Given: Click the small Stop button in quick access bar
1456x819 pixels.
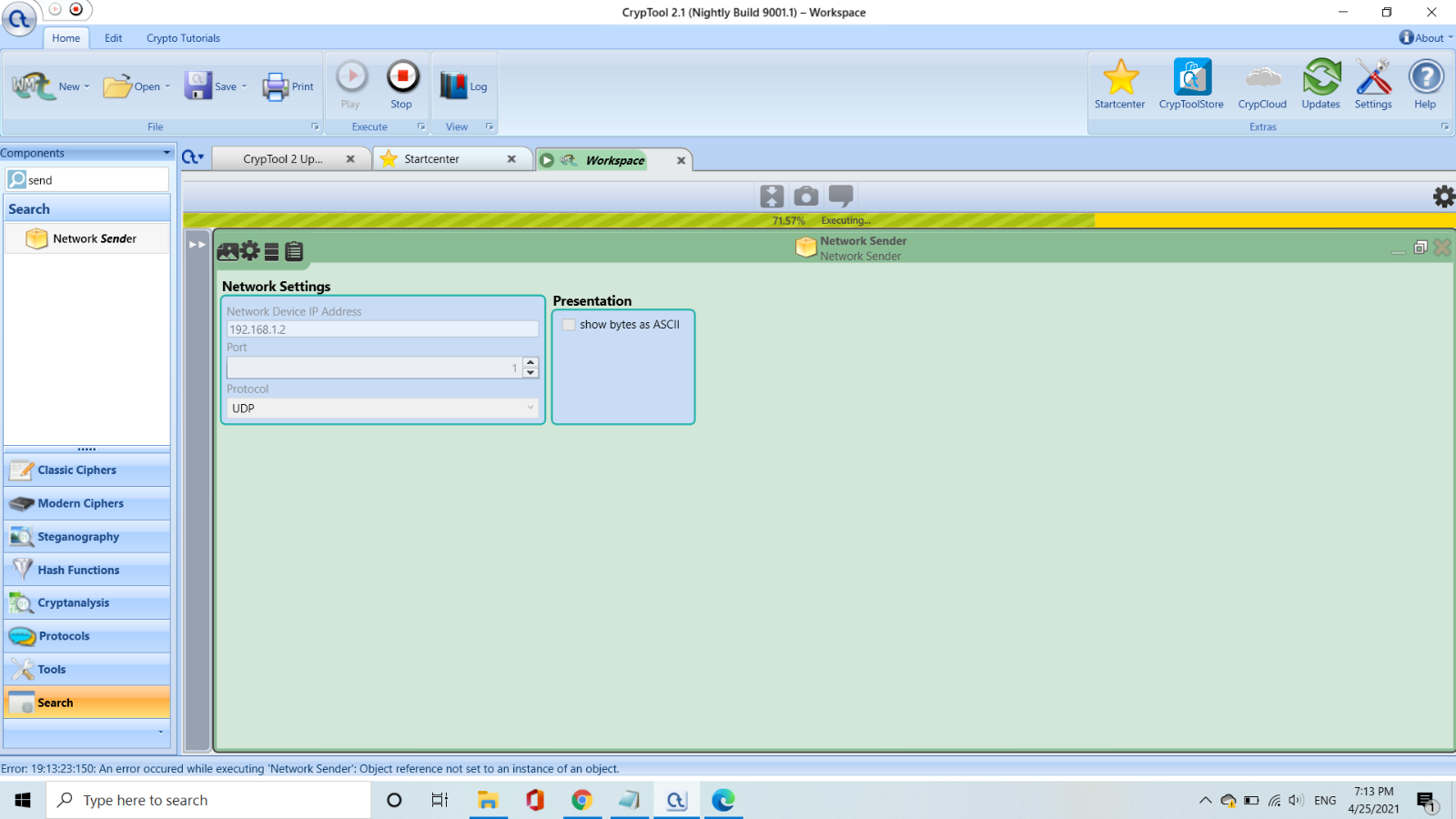Looking at the screenshot, I should 76,9.
